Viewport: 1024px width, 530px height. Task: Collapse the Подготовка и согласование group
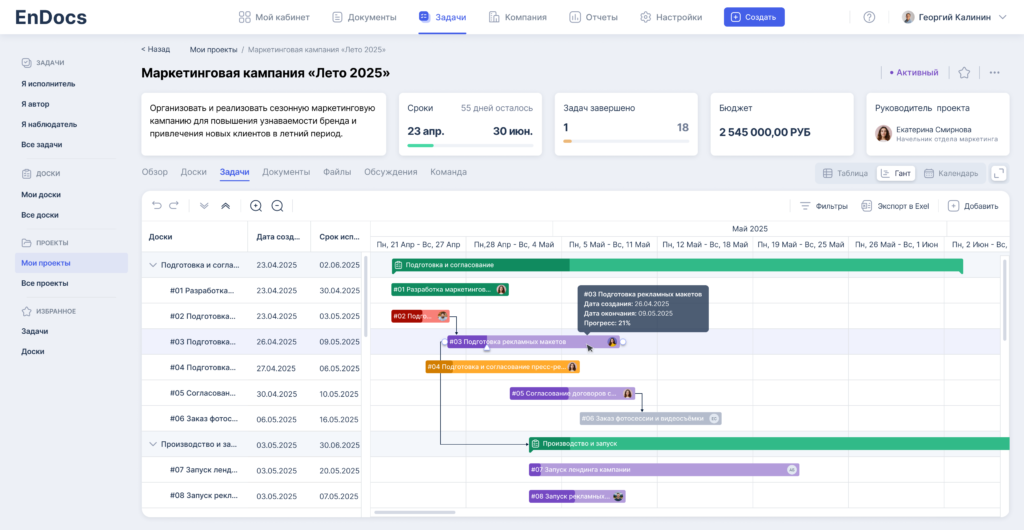click(153, 265)
